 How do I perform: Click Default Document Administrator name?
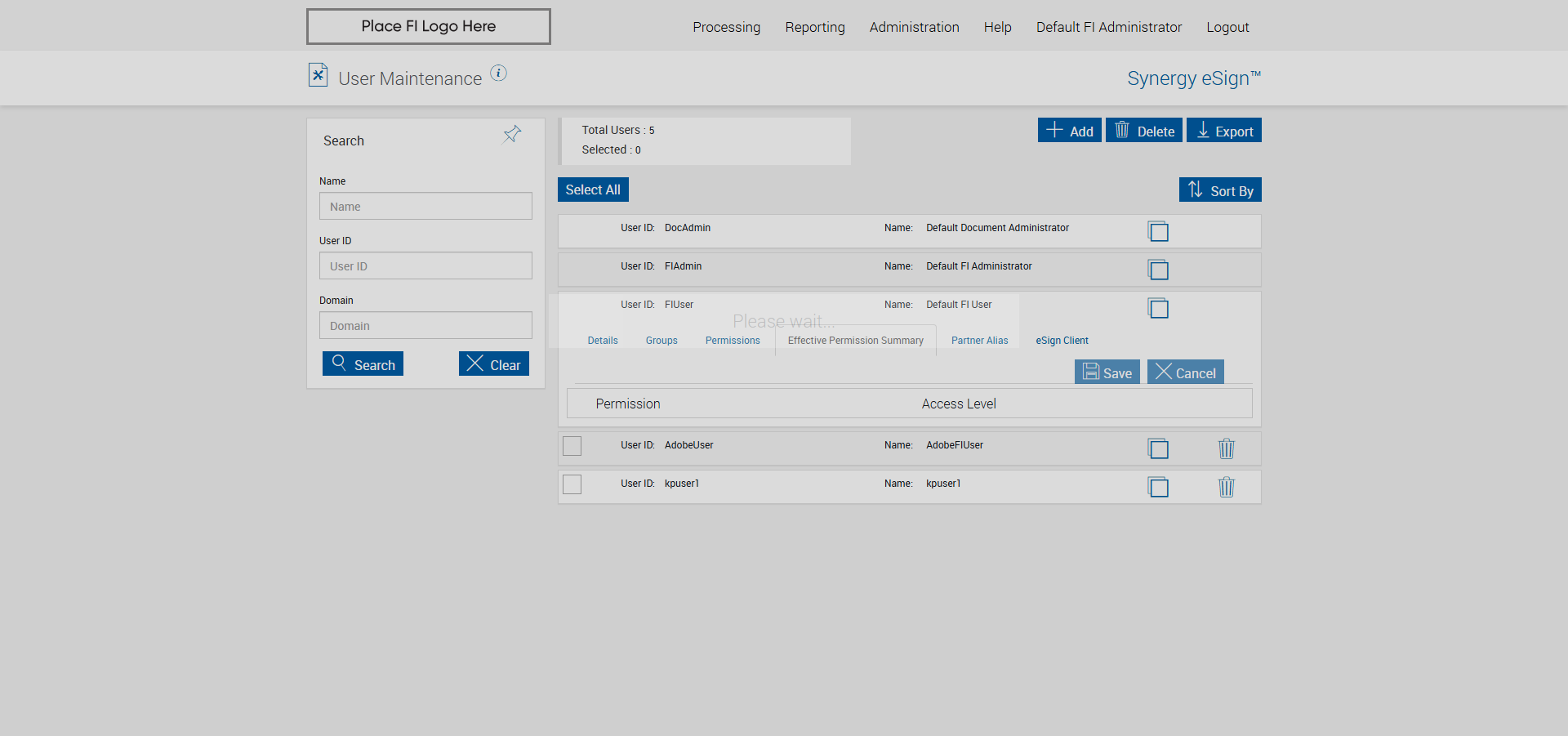tap(997, 228)
